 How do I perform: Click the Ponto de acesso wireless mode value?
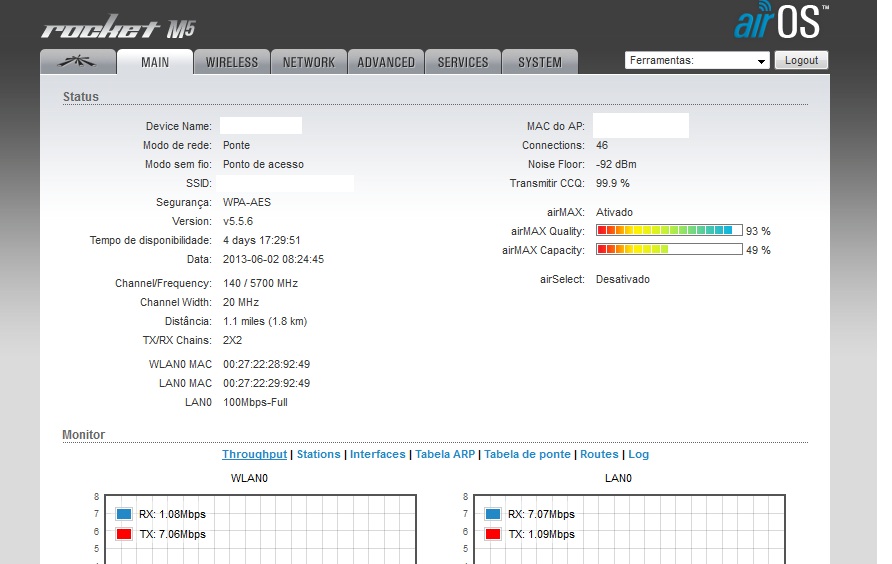[263, 164]
